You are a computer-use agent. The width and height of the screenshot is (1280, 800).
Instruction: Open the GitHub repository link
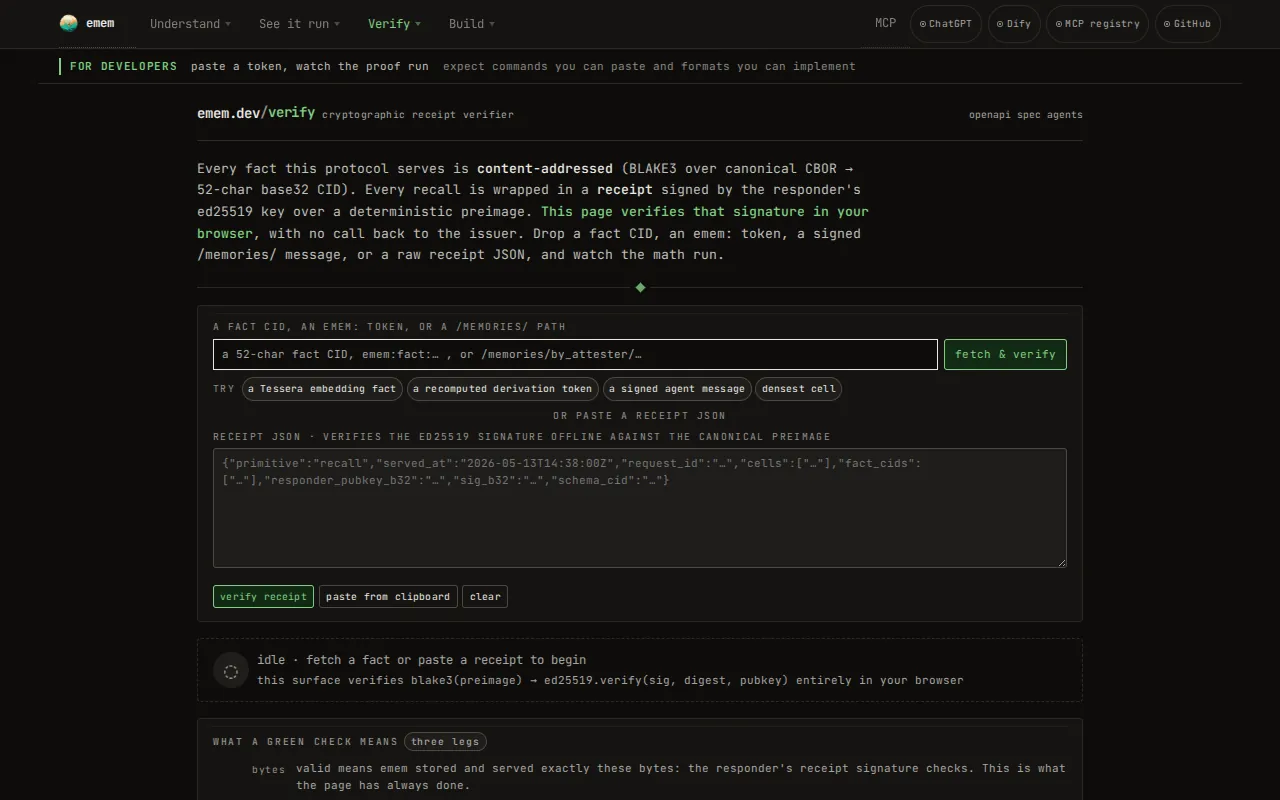(1187, 24)
